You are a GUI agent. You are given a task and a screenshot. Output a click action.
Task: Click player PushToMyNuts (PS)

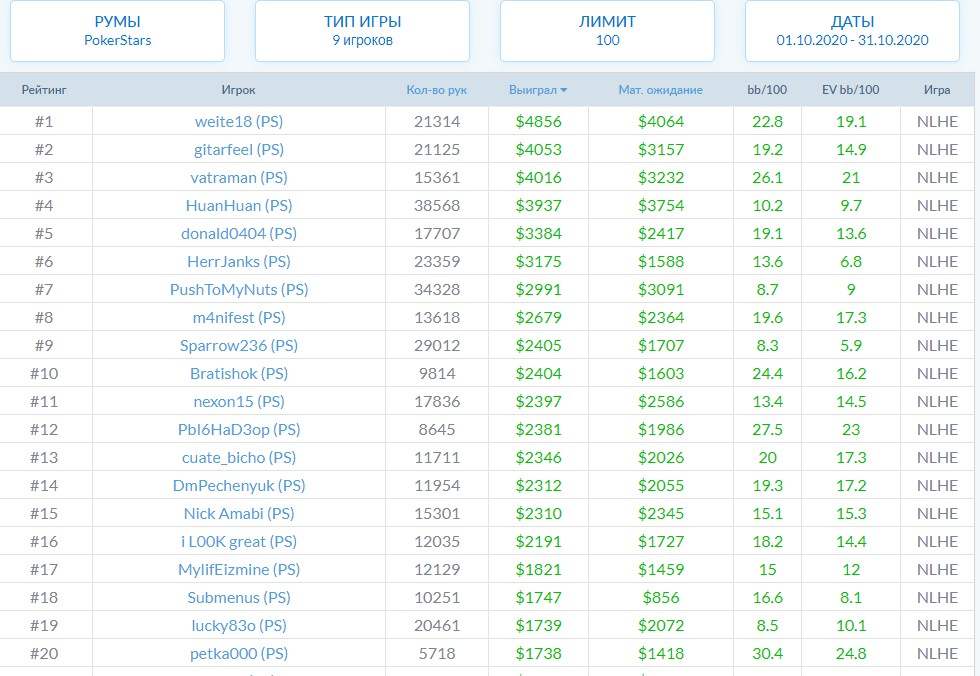click(239, 289)
